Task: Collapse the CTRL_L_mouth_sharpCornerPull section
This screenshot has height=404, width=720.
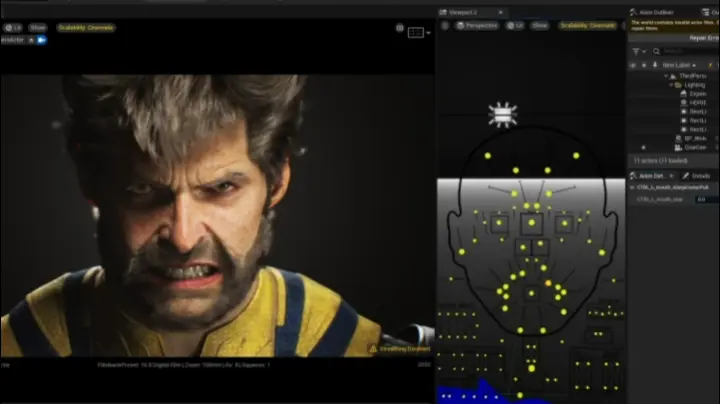Action: point(633,187)
